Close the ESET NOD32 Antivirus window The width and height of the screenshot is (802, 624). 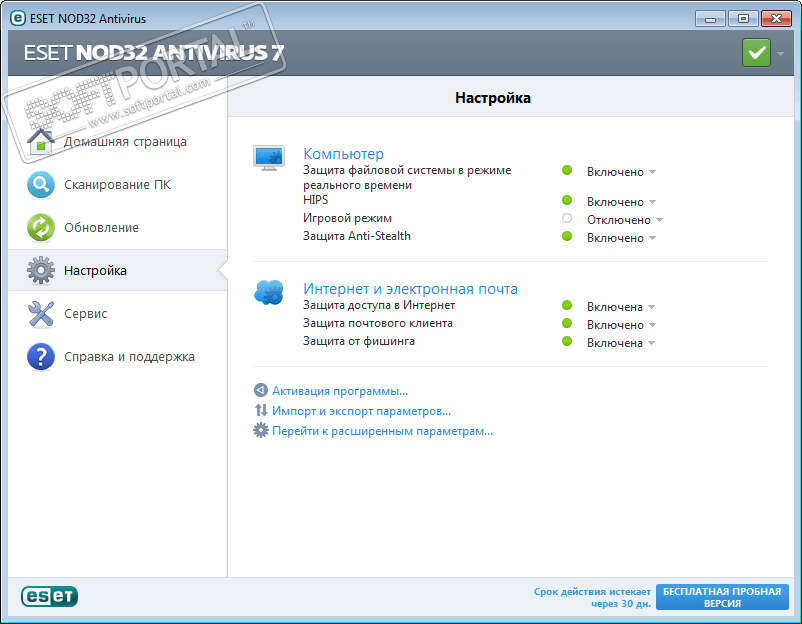coord(776,19)
